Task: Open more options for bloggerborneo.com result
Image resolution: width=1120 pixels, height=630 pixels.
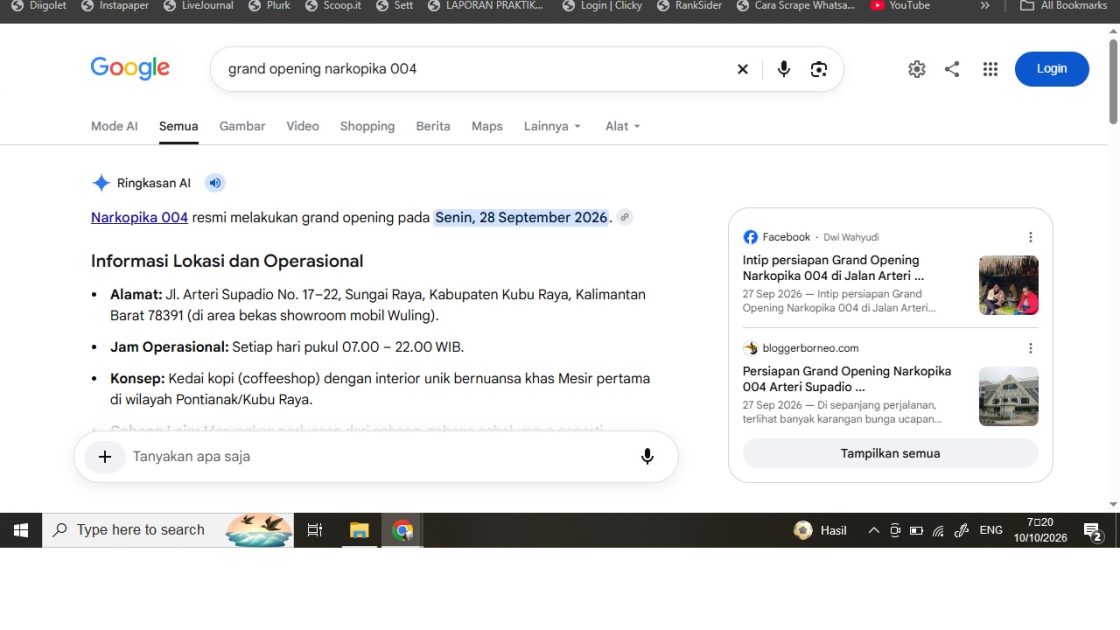Action: point(1030,348)
